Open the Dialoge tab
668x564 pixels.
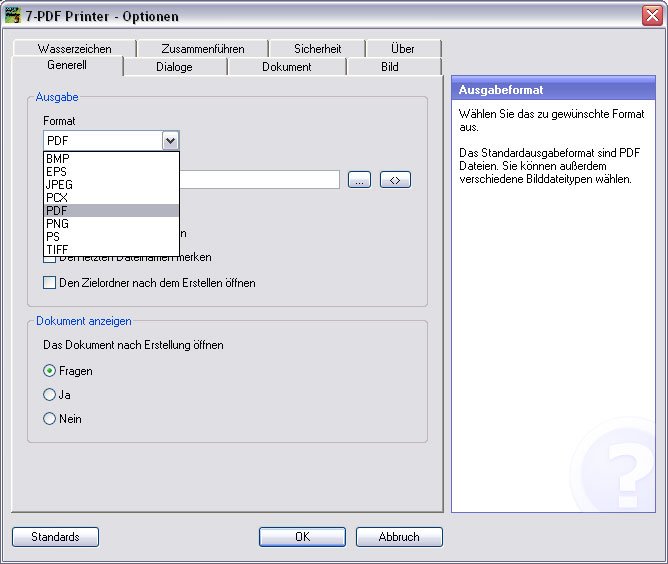tap(174, 67)
